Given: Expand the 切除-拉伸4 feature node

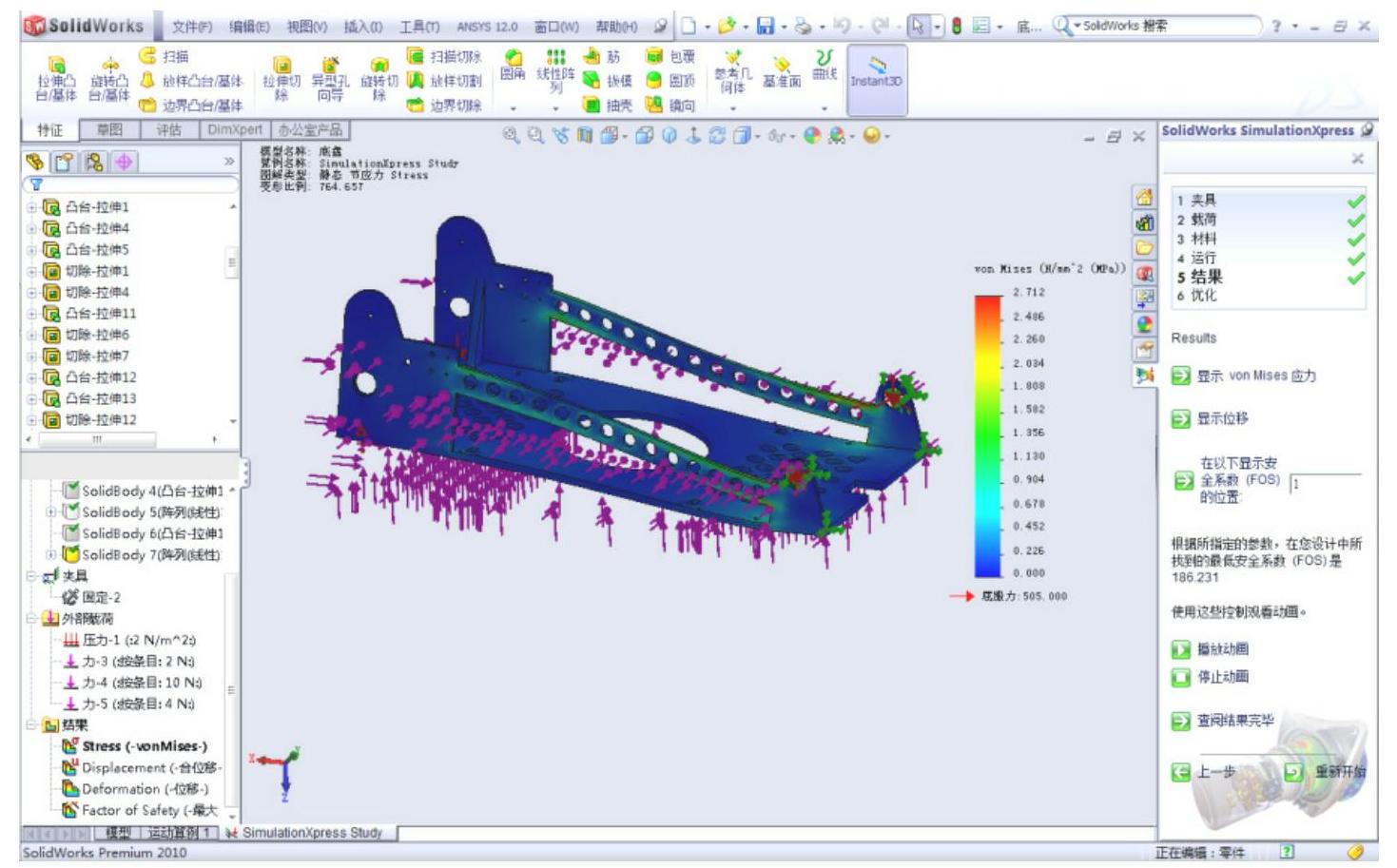Looking at the screenshot, I should [x=31, y=292].
